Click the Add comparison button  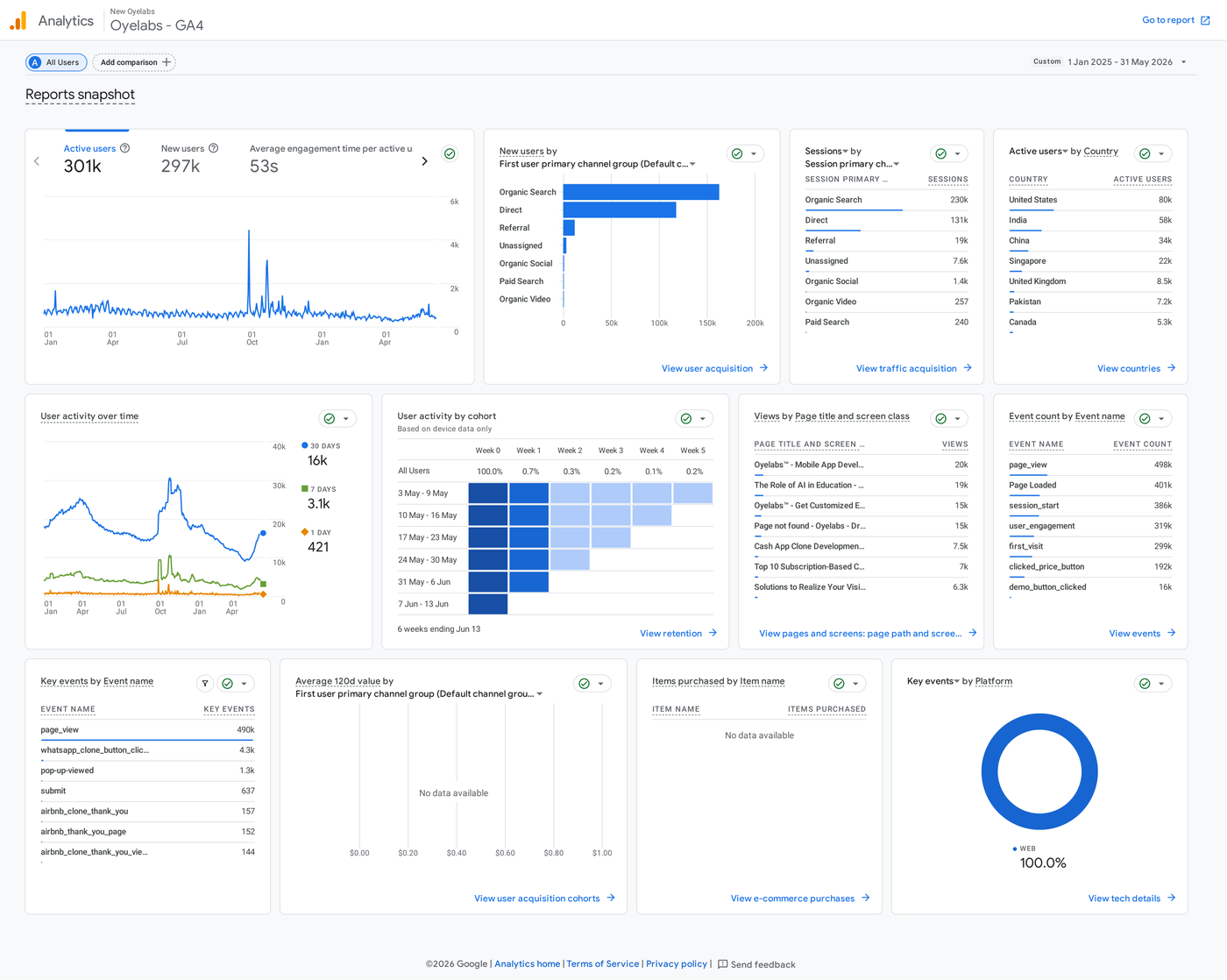pyautogui.click(x=134, y=62)
